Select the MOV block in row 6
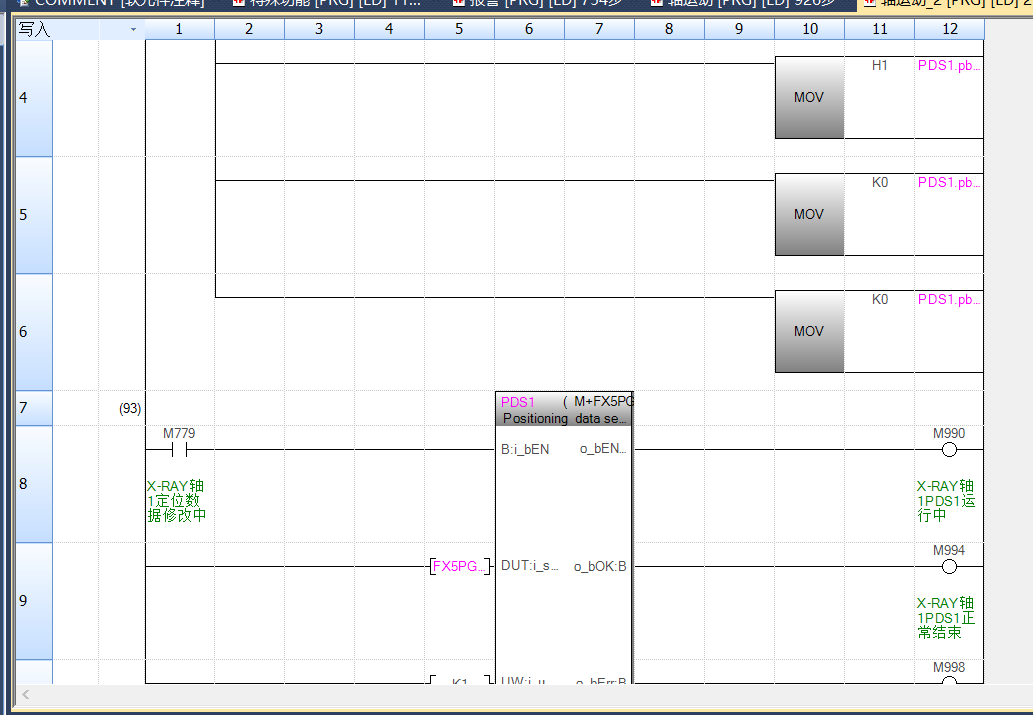The width and height of the screenshot is (1033, 715). click(x=809, y=332)
